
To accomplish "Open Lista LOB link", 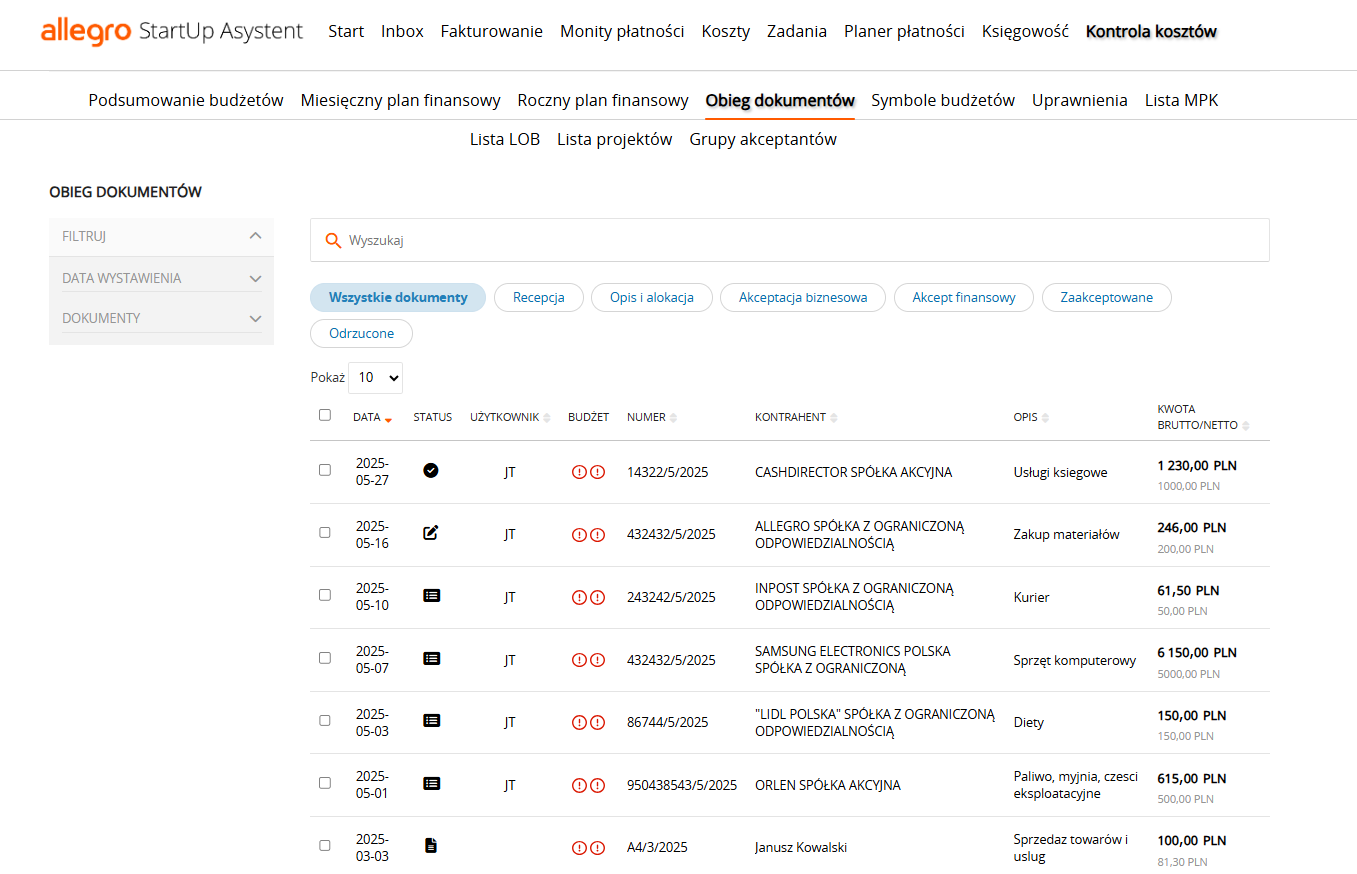I will 505,139.
